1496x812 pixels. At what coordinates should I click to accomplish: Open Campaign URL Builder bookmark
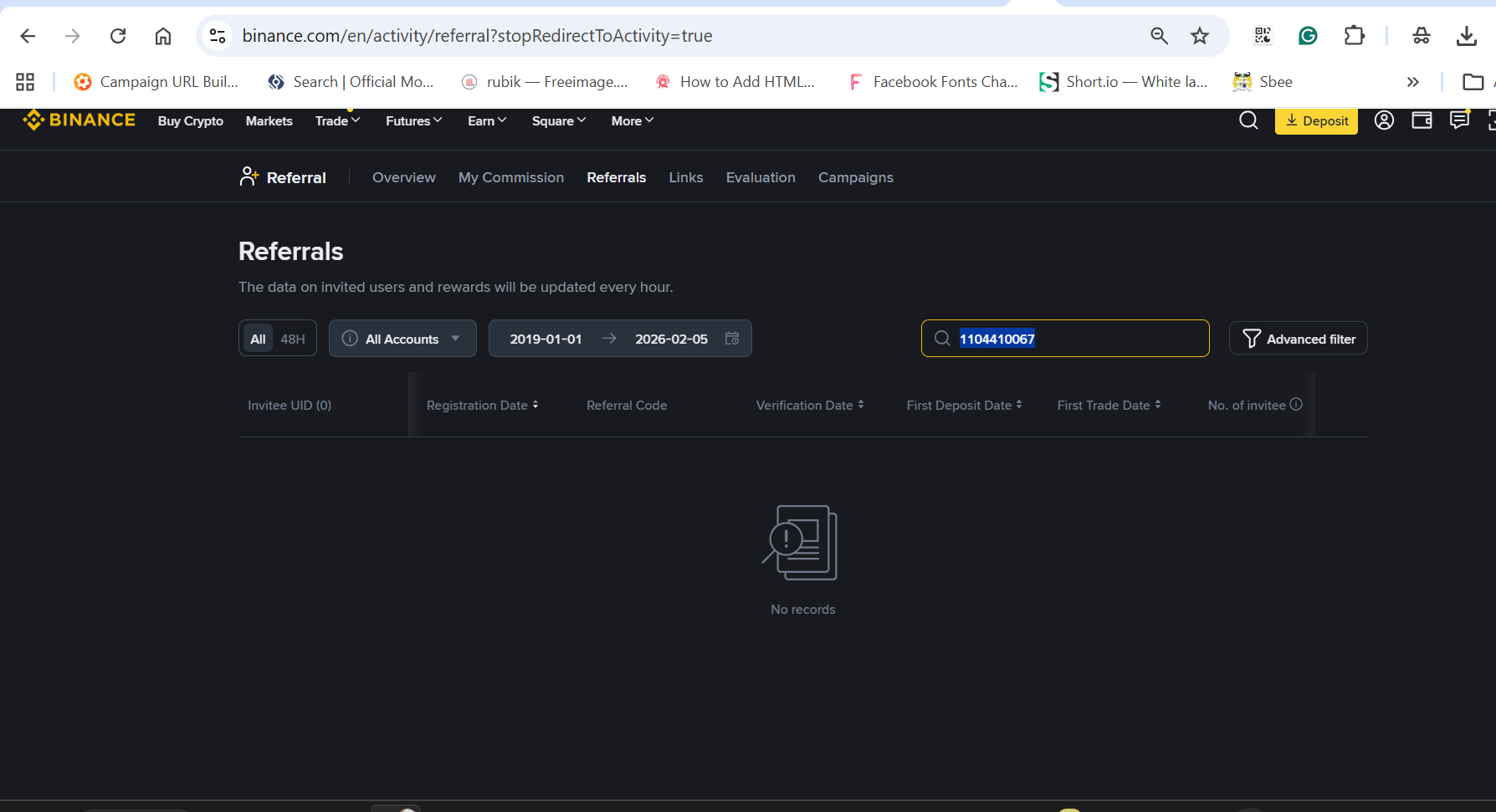pos(156,82)
